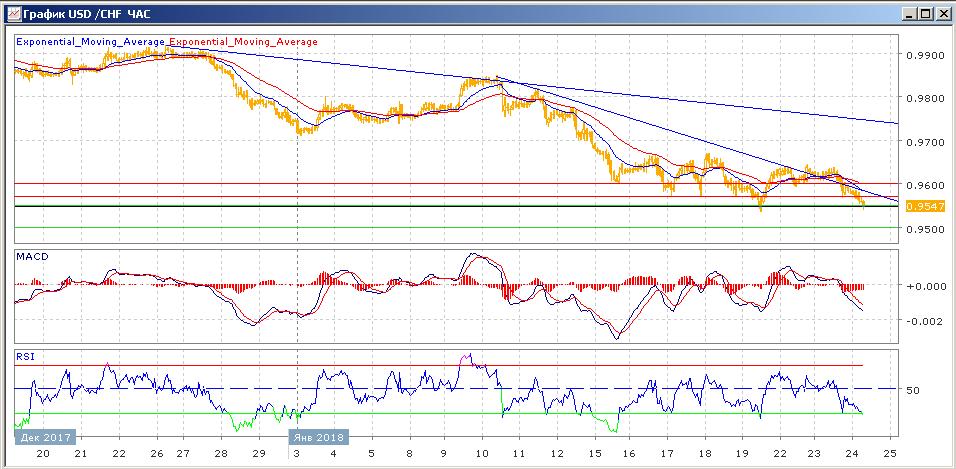Close the USD/CHF chart window
956x469 pixels.
pos(942,13)
